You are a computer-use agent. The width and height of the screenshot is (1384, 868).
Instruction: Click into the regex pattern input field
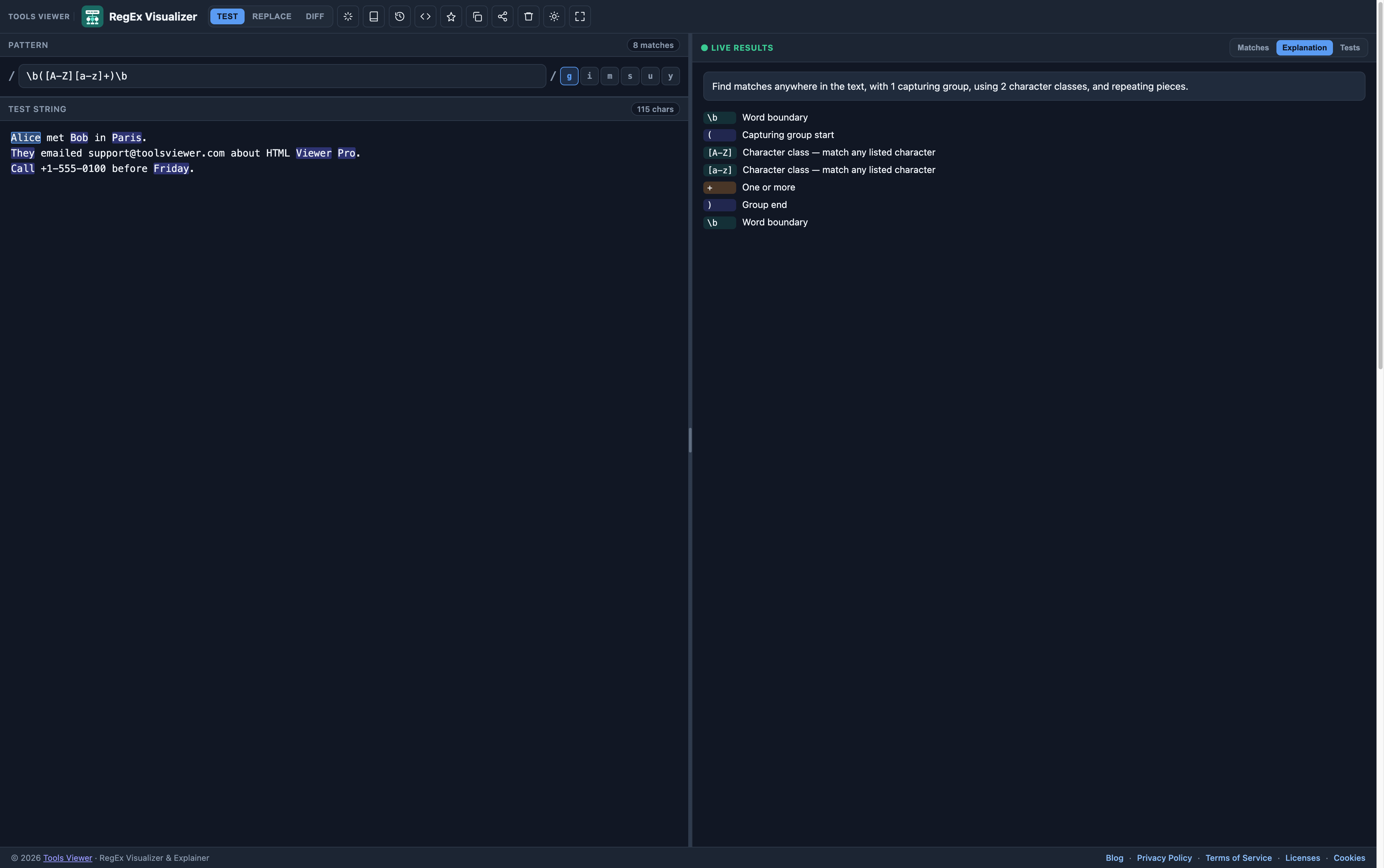282,76
